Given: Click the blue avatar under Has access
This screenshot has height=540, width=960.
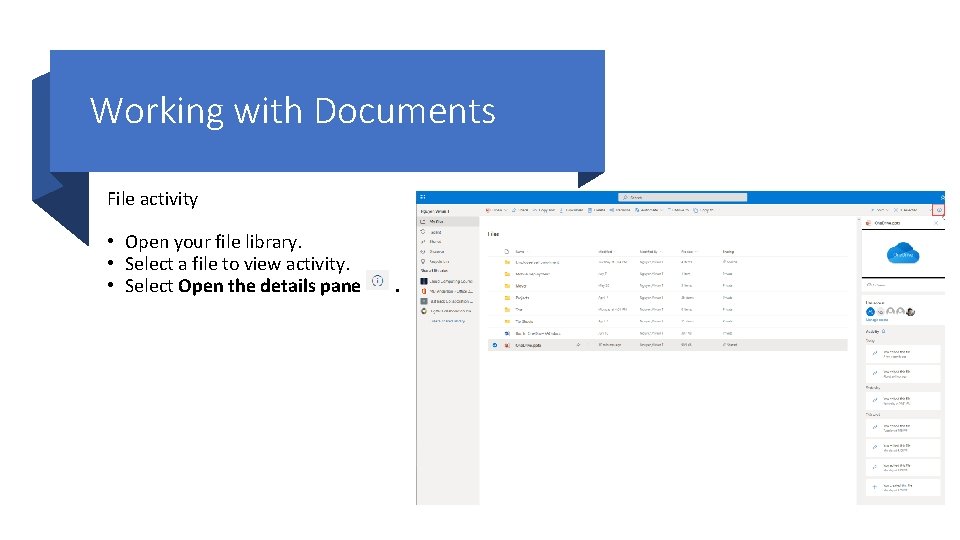Looking at the screenshot, I should point(870,312).
